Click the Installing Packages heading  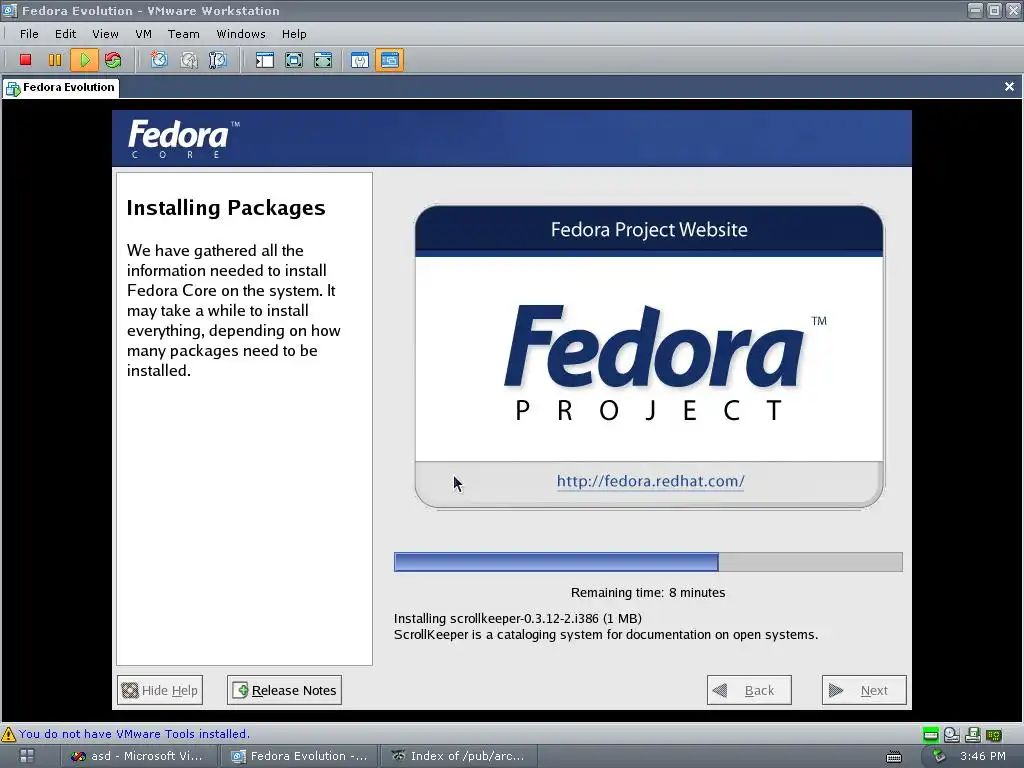point(226,208)
